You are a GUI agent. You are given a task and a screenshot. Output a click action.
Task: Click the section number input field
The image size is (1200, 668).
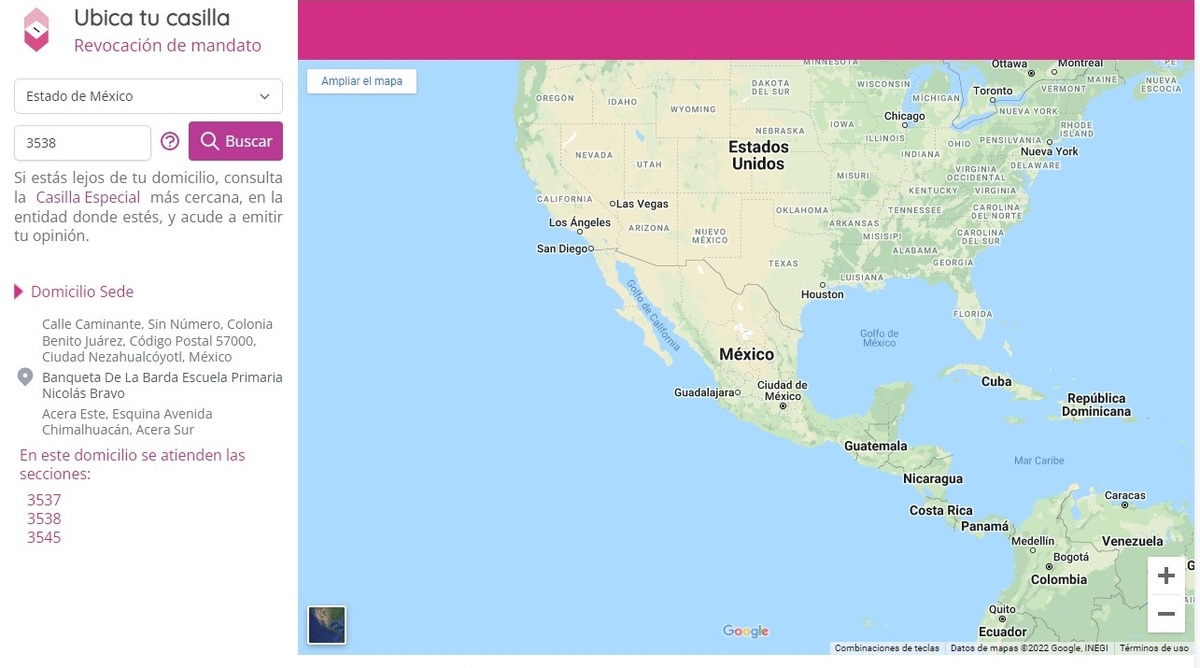click(82, 142)
